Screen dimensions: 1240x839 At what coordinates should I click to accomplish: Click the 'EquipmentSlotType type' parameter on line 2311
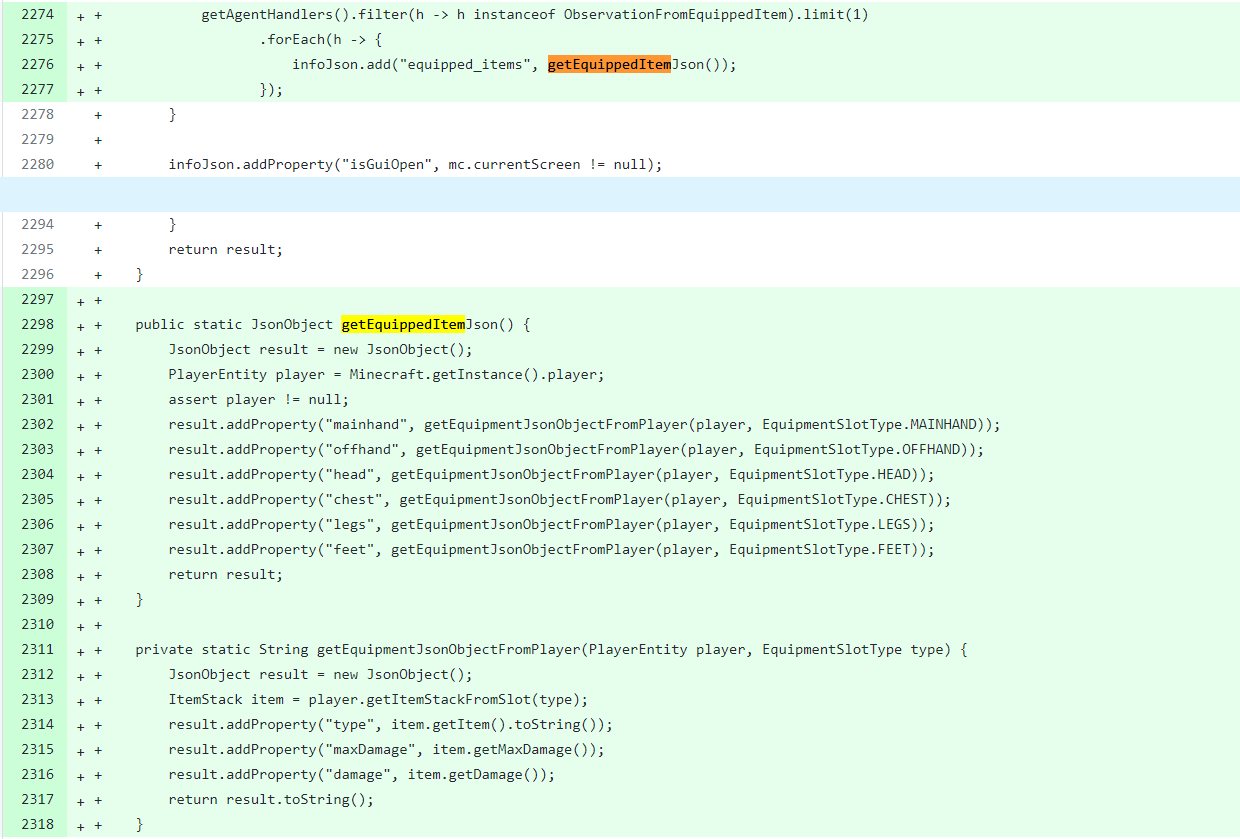pos(852,650)
